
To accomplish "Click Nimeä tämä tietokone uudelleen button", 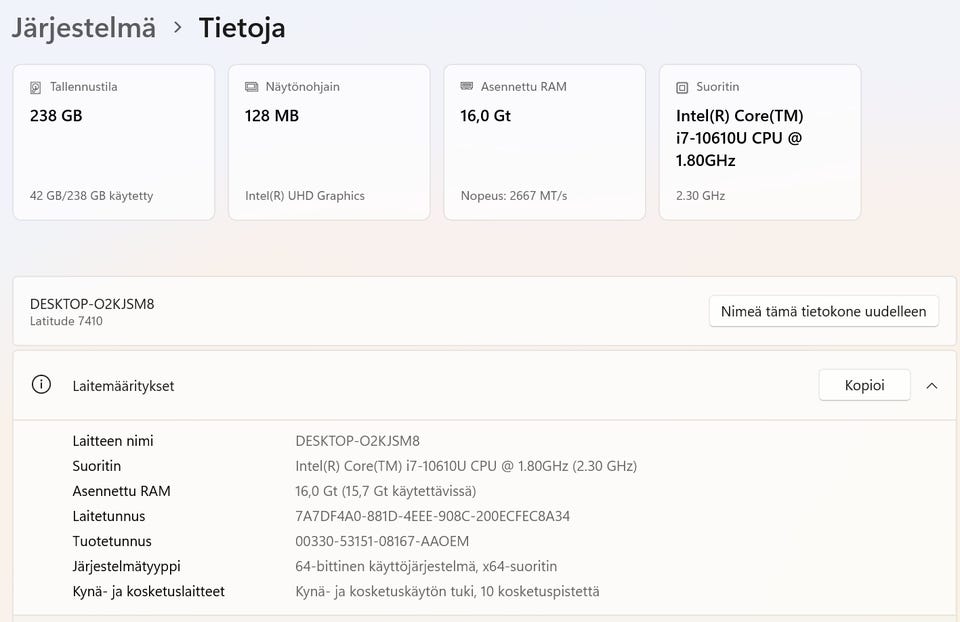I will (x=824, y=311).
